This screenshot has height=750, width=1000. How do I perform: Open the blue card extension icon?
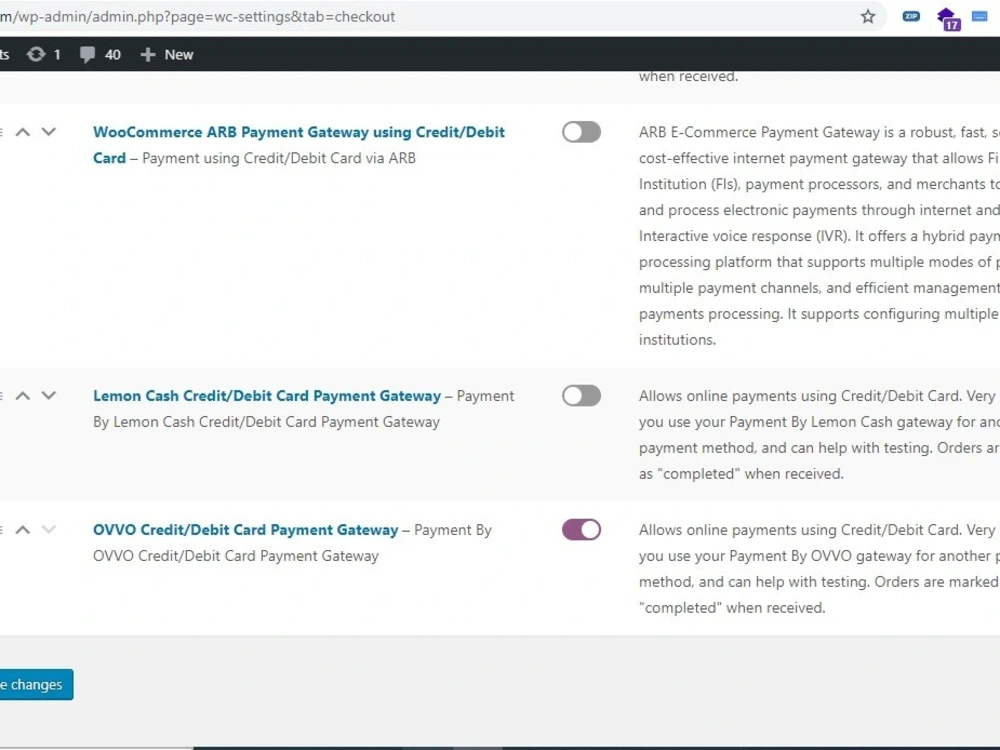pos(980,17)
